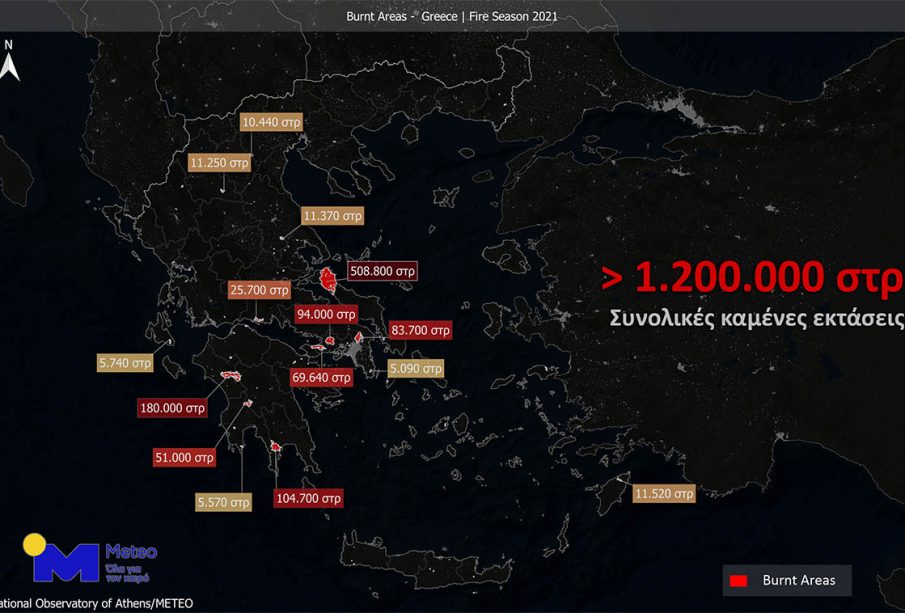Image resolution: width=905 pixels, height=613 pixels.
Task: Select the 104.700 στρ label
Action: [x=308, y=498]
